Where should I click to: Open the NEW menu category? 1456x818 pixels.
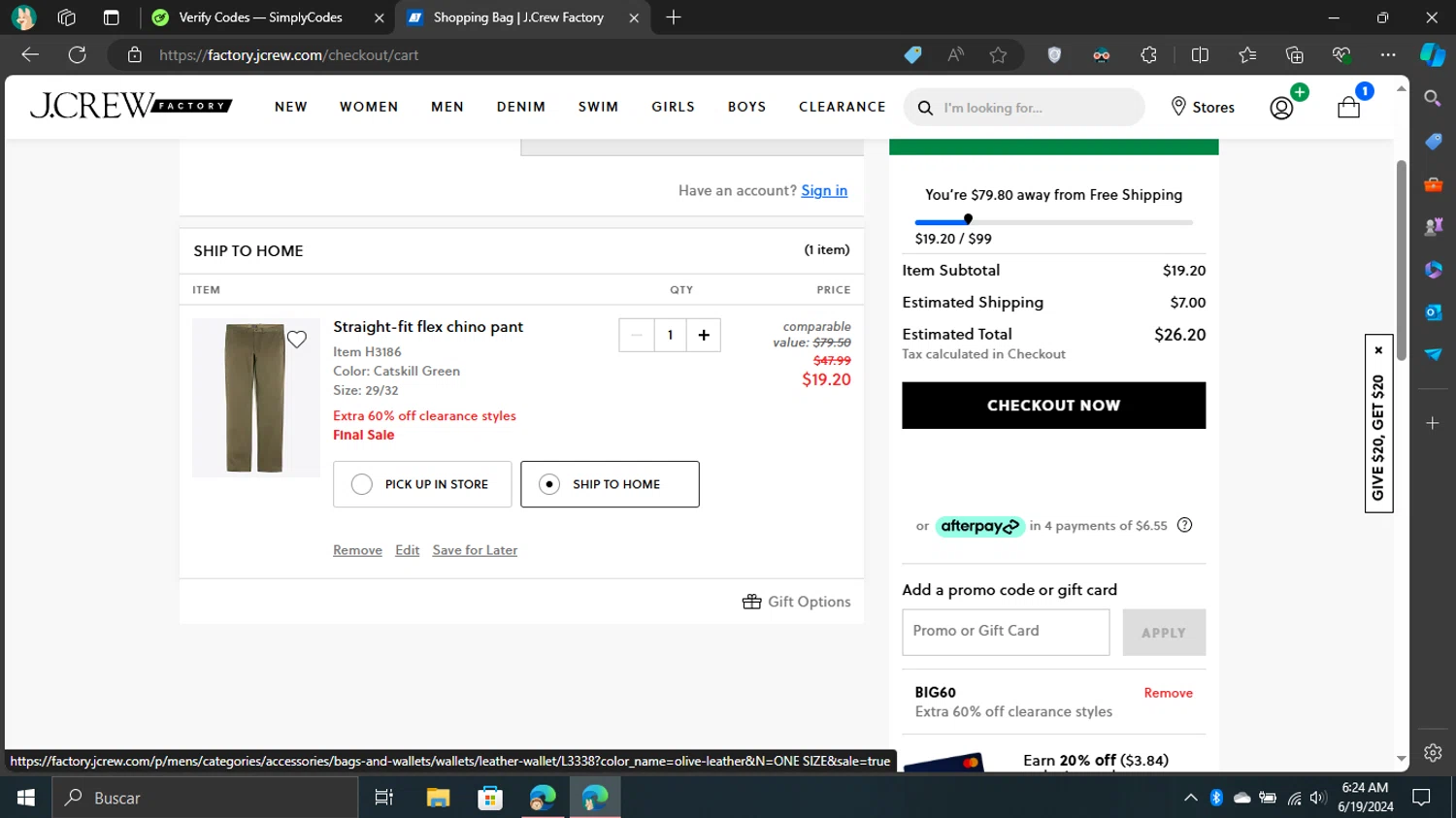[x=291, y=107]
